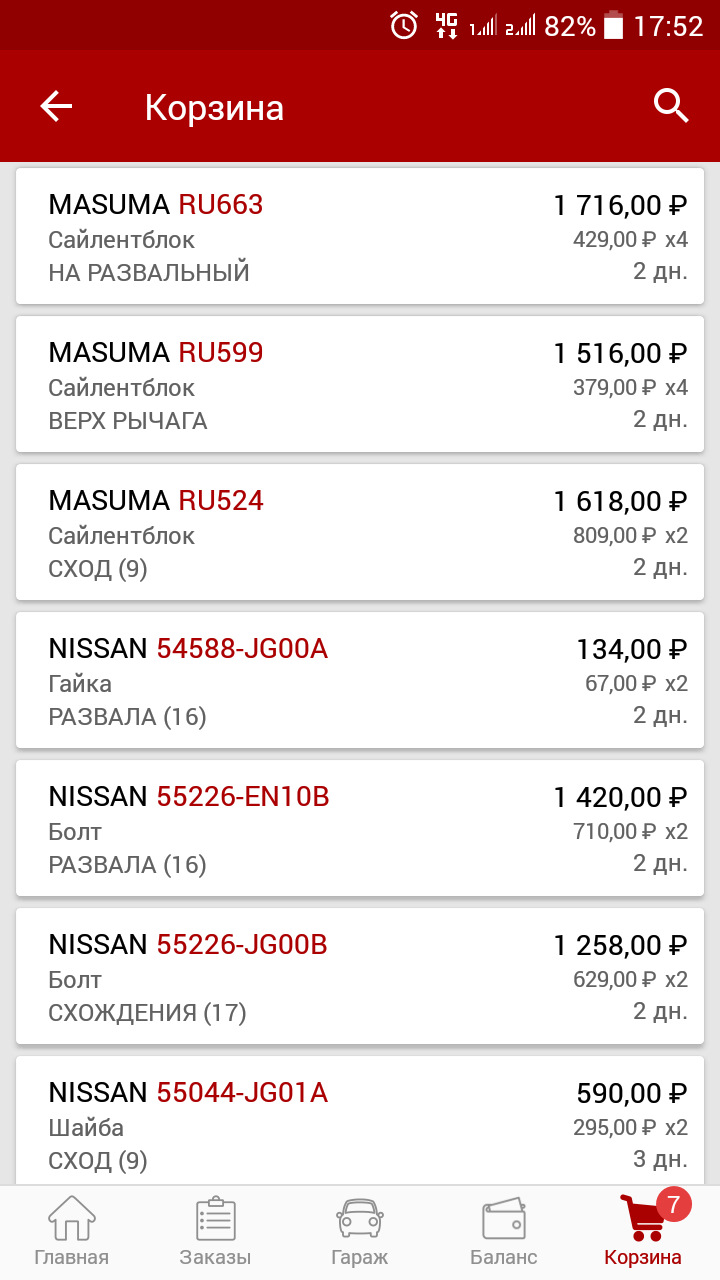Open MASUMA RU663 cart item
The height and width of the screenshot is (1280, 720).
pyautogui.click(x=360, y=236)
